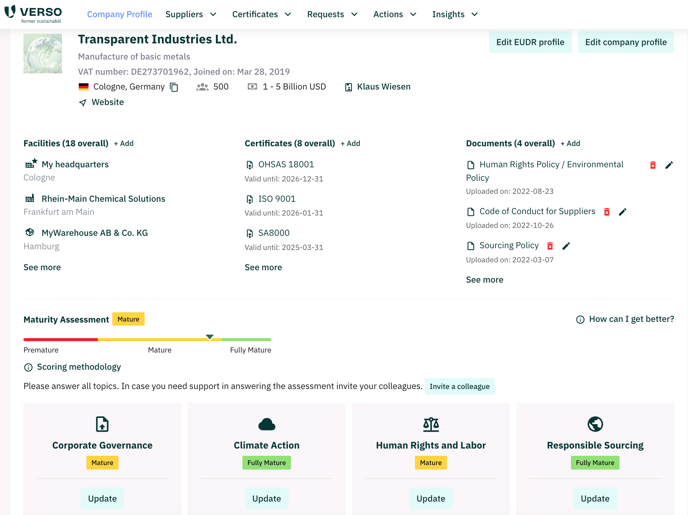Click the Climate Action Fully Mature badge
The height and width of the screenshot is (515, 688).
coord(266,463)
